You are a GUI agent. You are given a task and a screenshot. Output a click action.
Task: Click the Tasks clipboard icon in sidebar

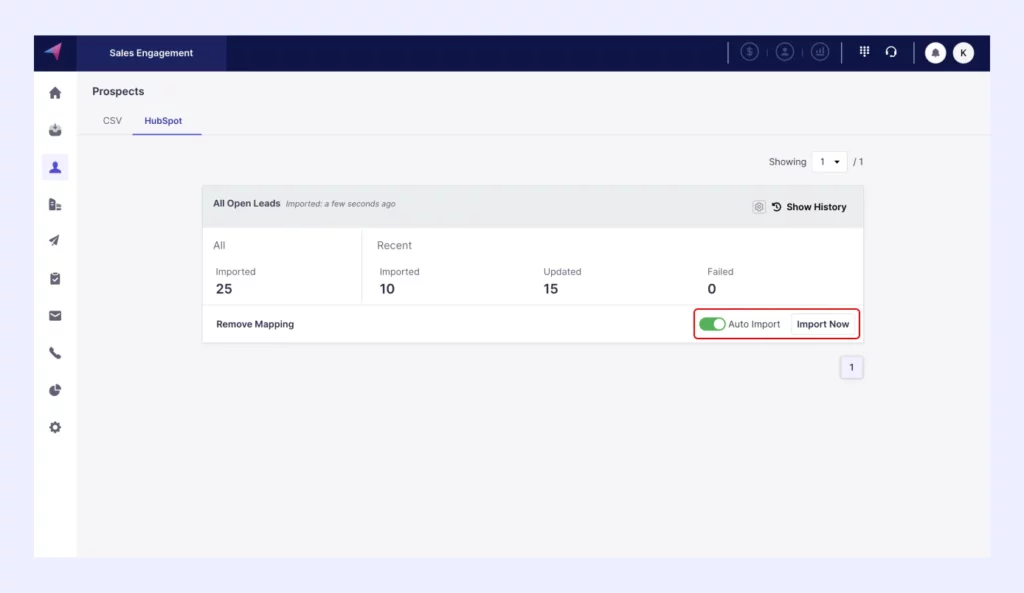click(55, 278)
